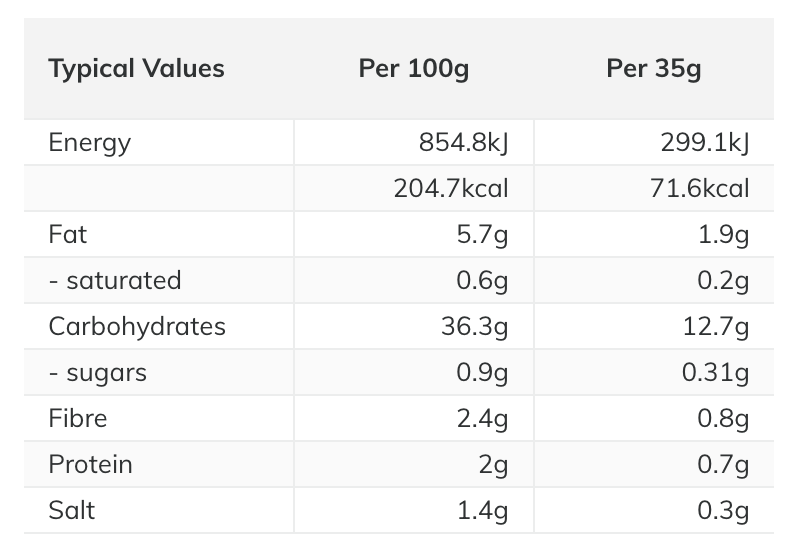Click the Fibre row label
This screenshot has height=554, width=798.
[78, 418]
